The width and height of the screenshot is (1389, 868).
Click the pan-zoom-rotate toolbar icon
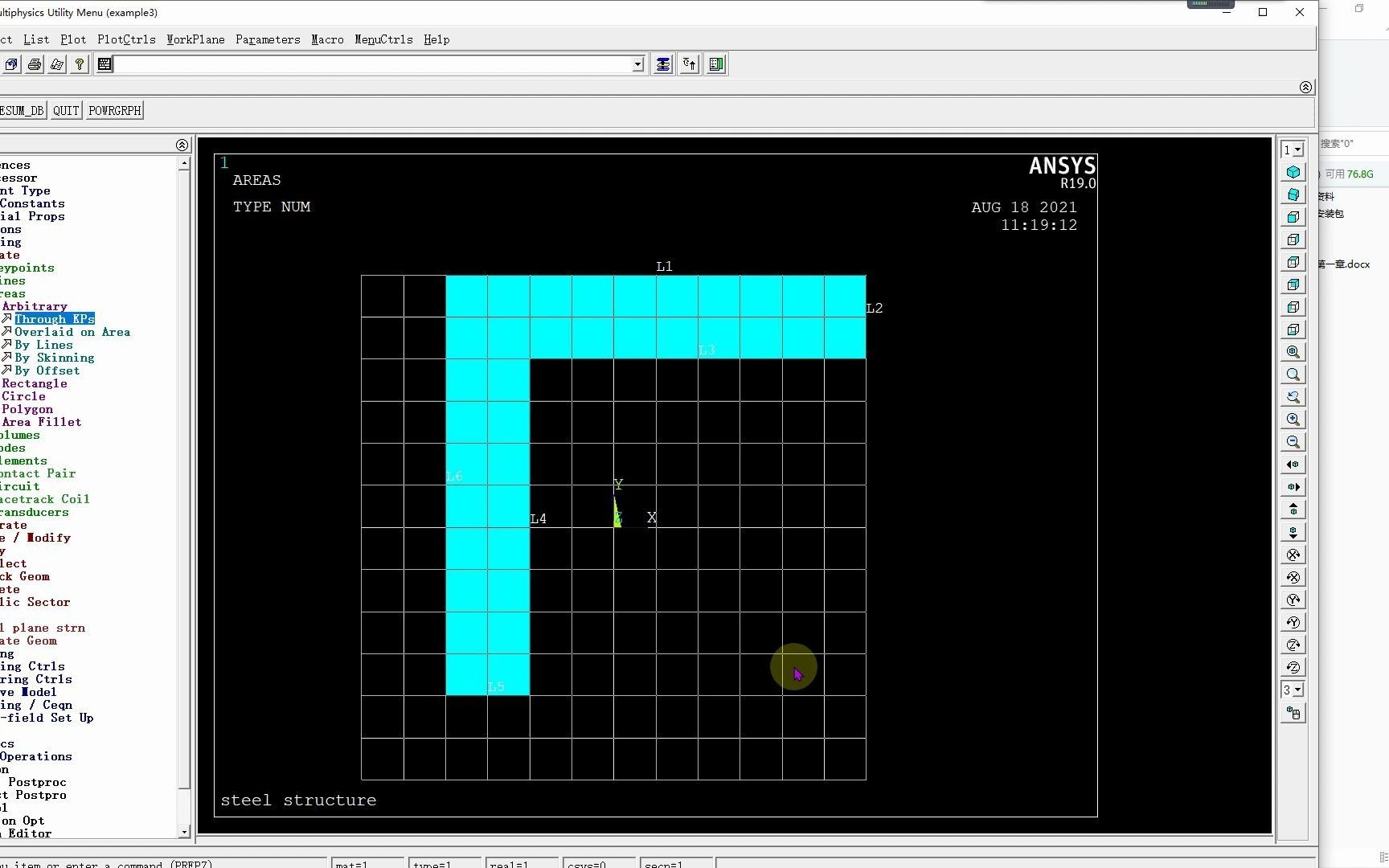coord(11,64)
